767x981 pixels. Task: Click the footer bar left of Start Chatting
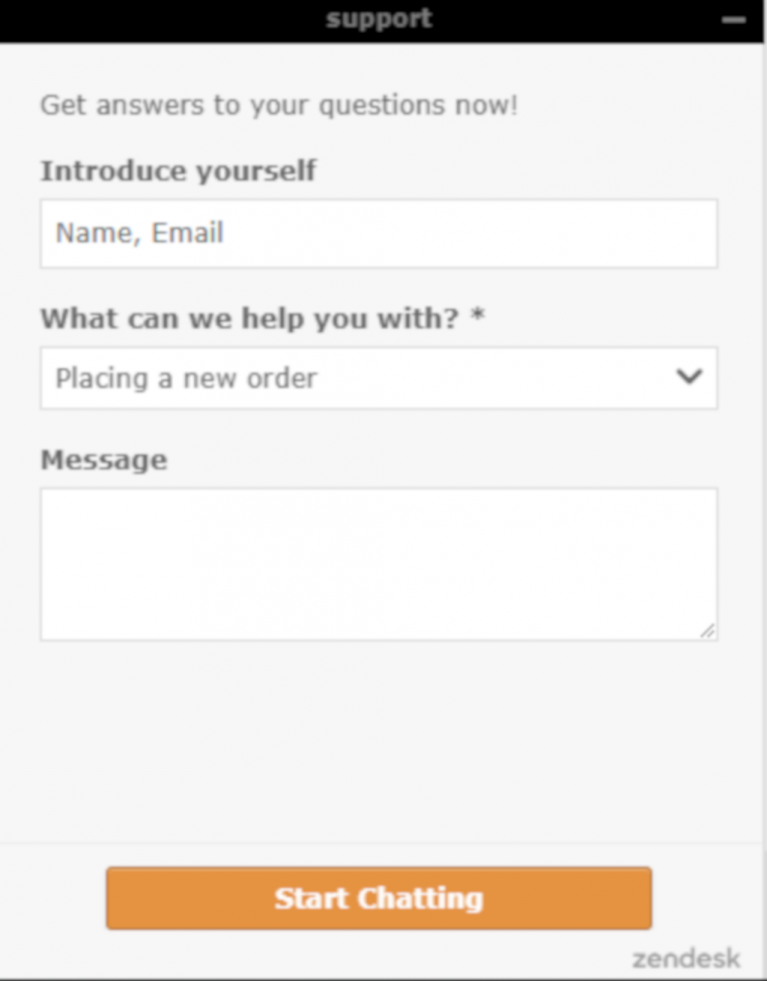(52, 898)
